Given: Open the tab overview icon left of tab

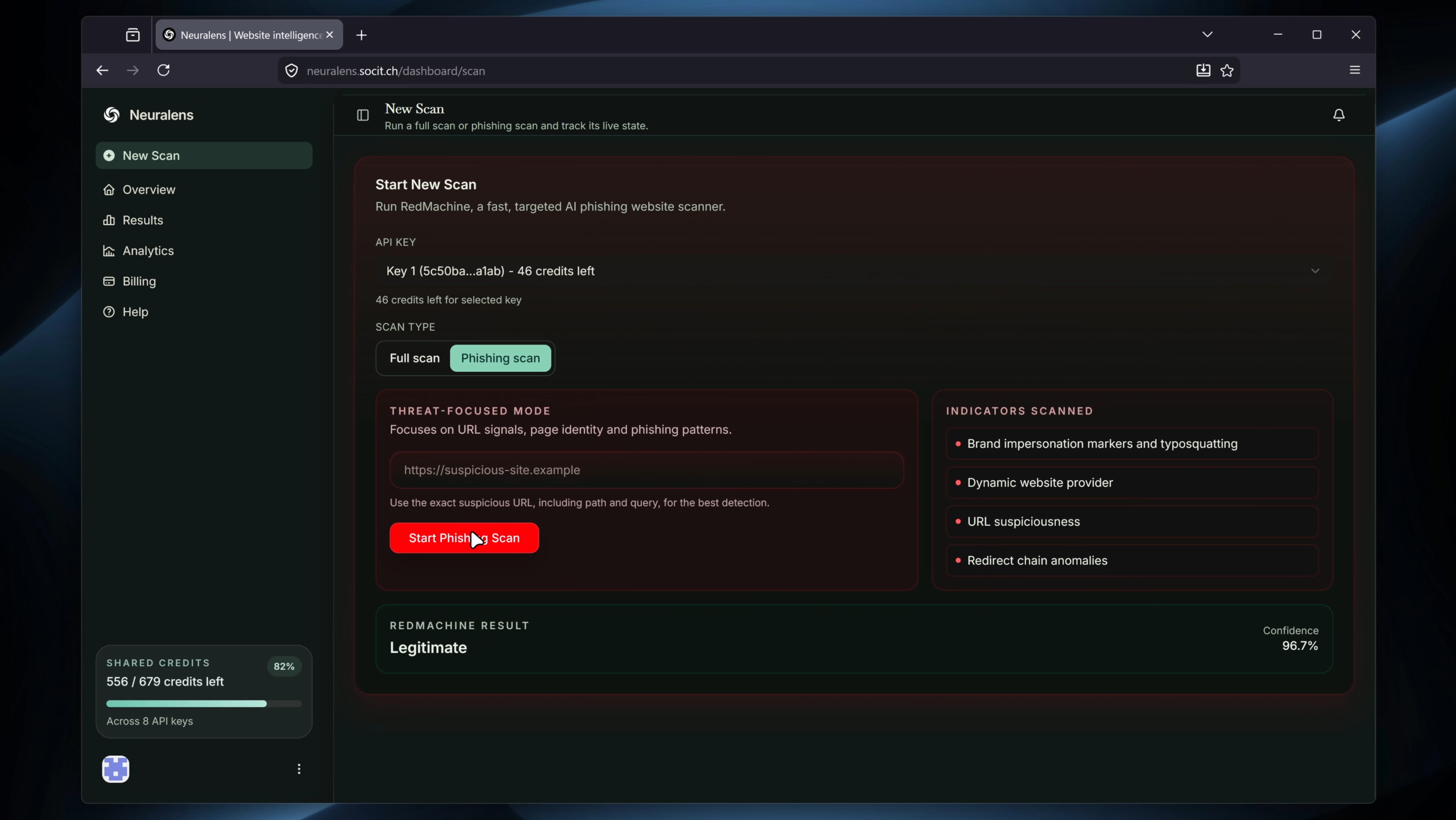Looking at the screenshot, I should point(133,35).
